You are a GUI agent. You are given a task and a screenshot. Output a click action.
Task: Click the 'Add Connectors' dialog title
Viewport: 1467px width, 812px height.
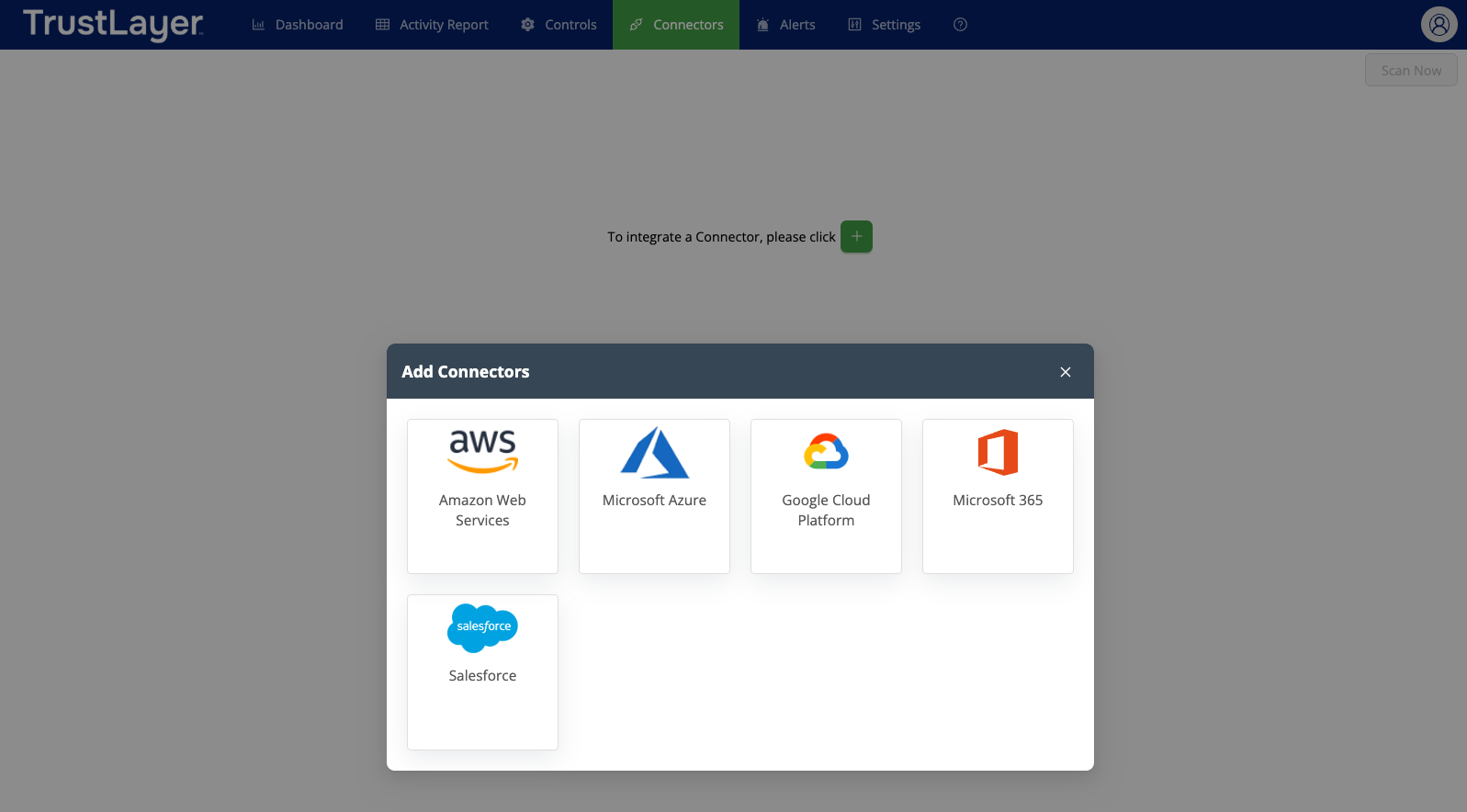pos(466,372)
